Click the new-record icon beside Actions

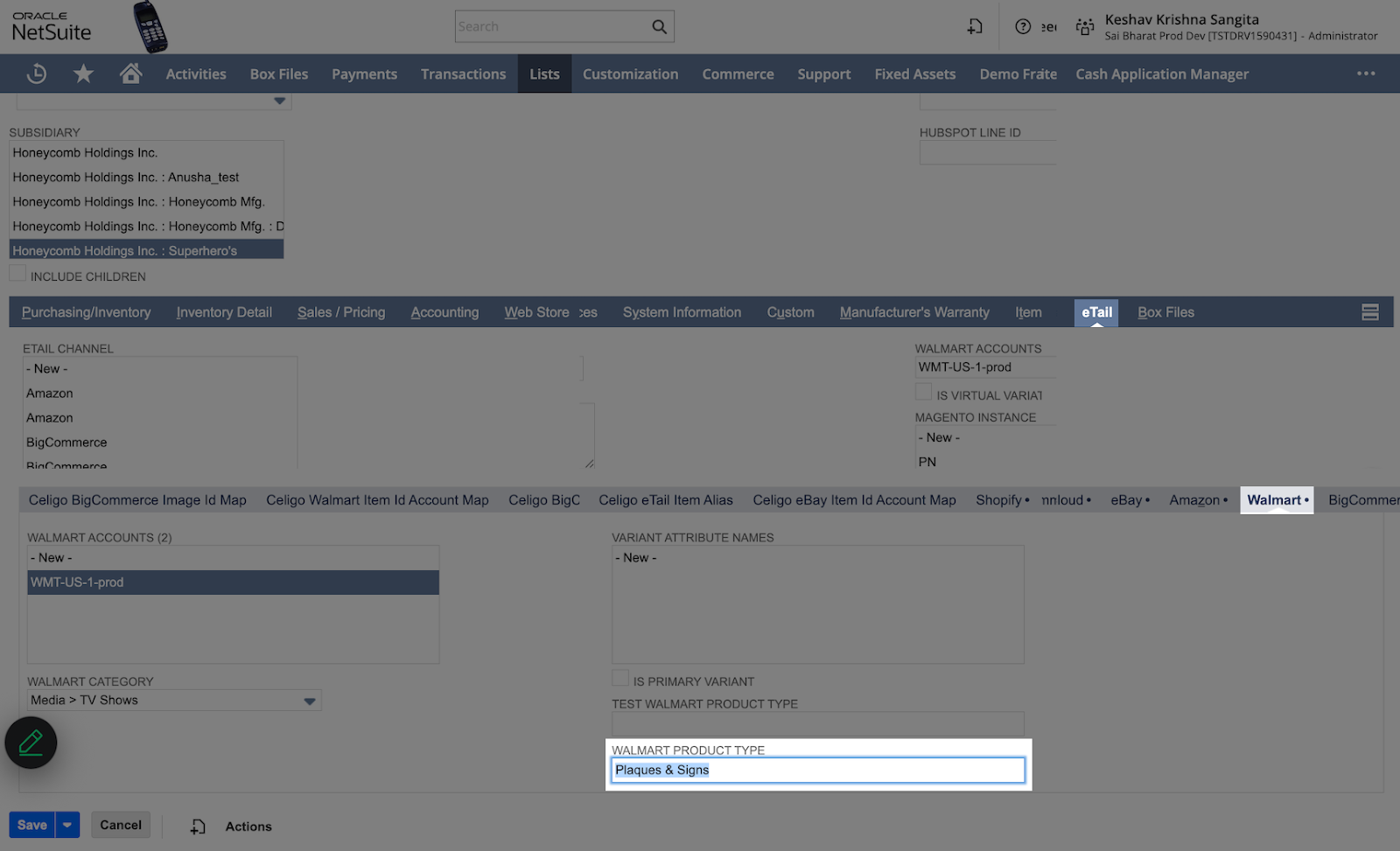tap(199, 827)
